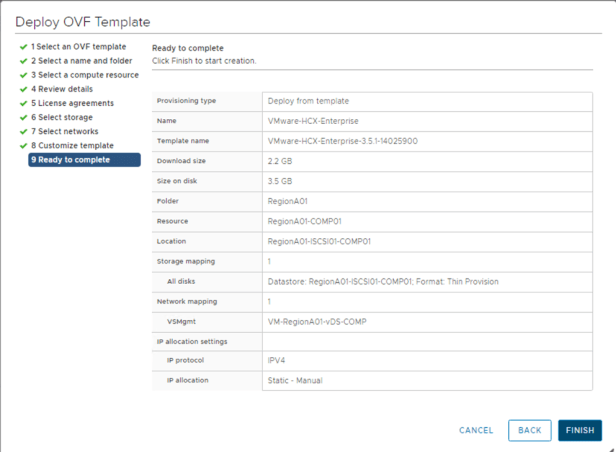Click the green checkmark beside License agreements
Screen dimensions: 616x452
23,103
